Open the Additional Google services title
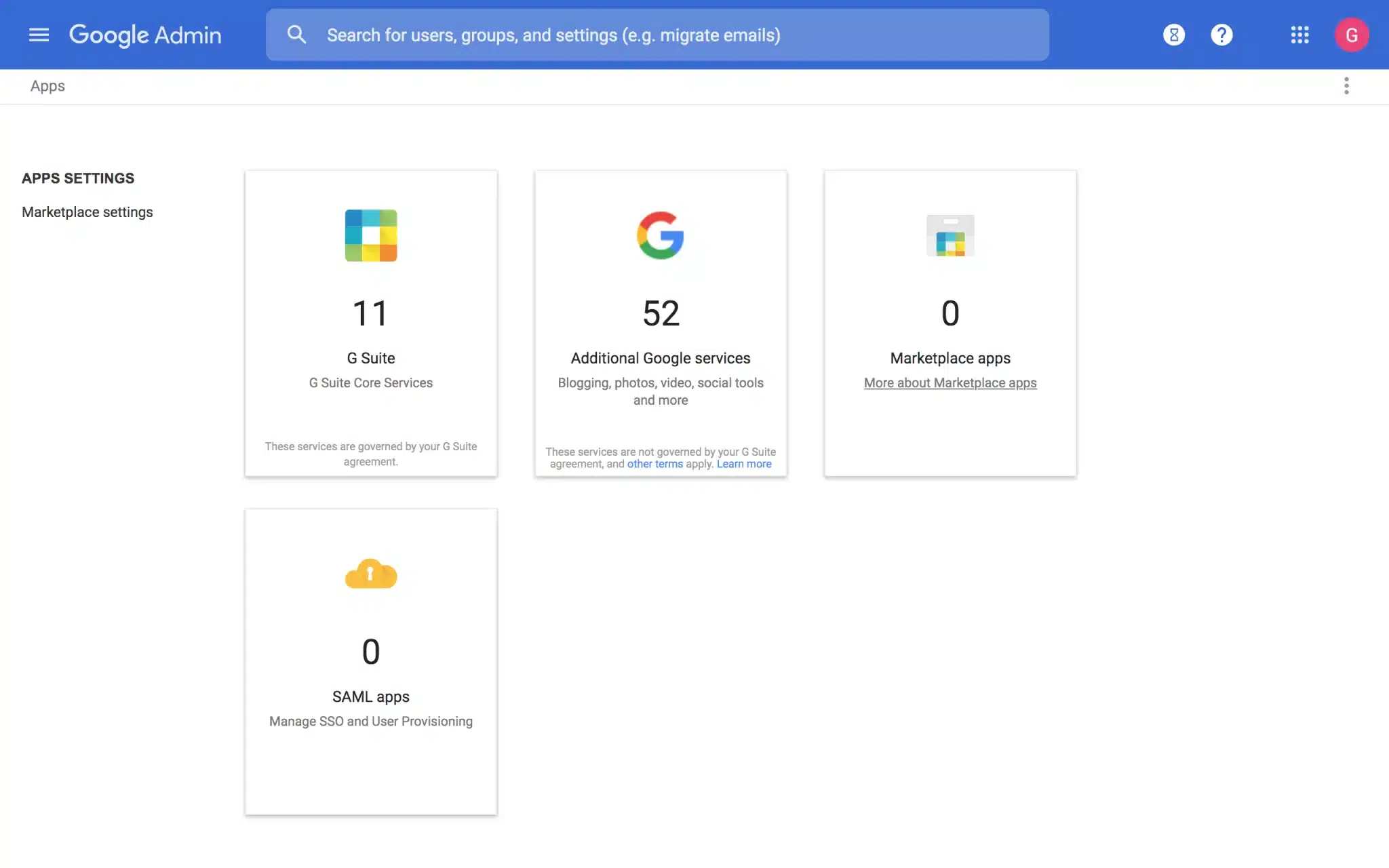Viewport: 1389px width, 868px height. tap(660, 358)
